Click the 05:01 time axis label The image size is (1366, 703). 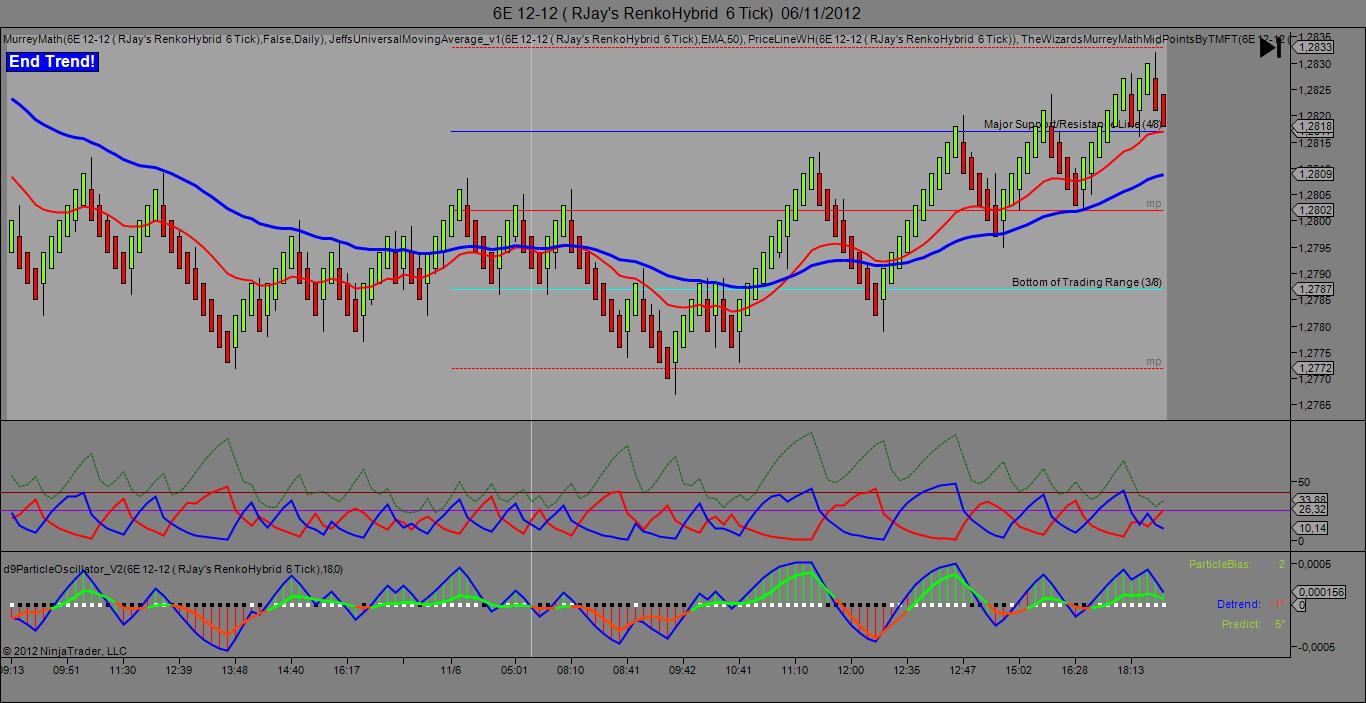point(514,671)
